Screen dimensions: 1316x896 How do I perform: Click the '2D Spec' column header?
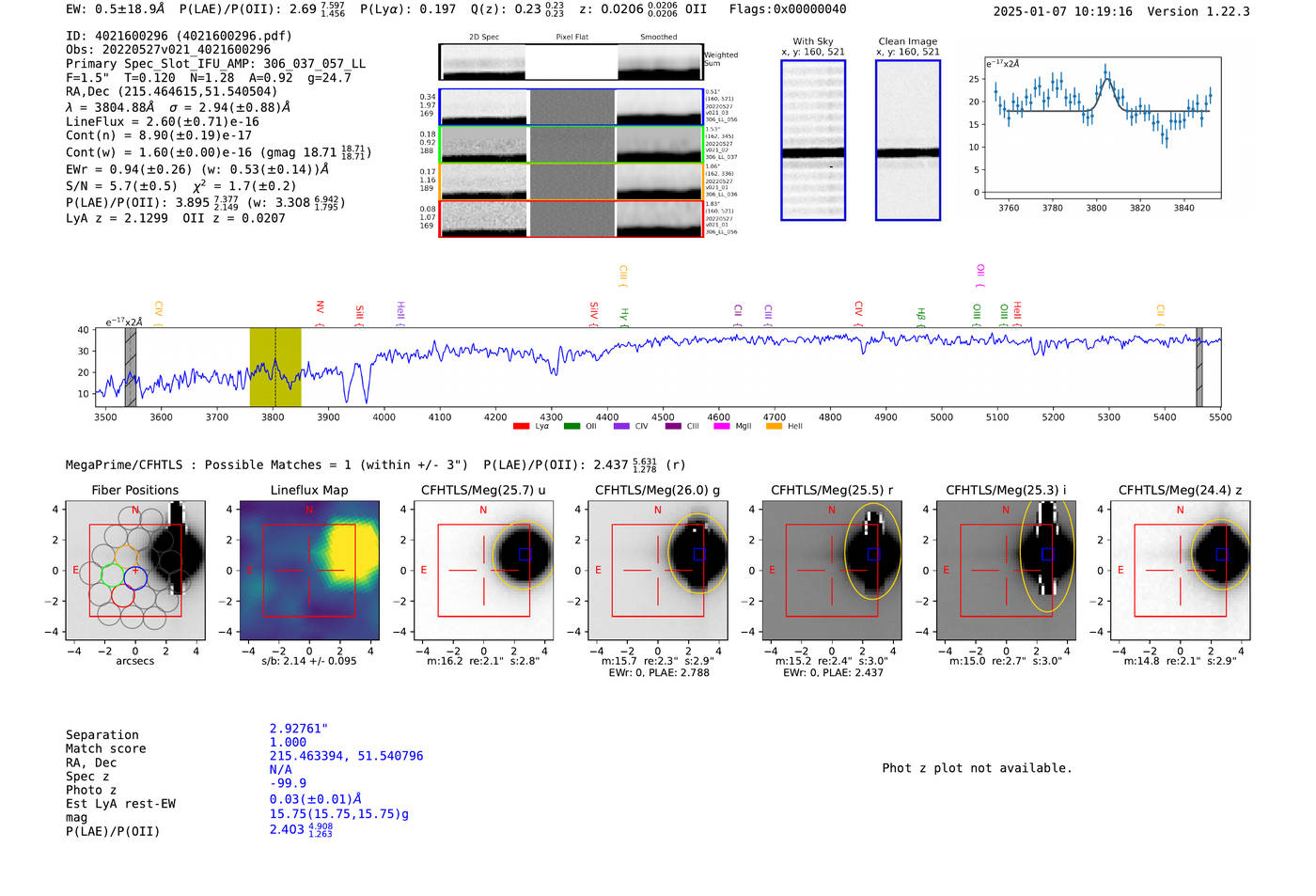pos(484,38)
